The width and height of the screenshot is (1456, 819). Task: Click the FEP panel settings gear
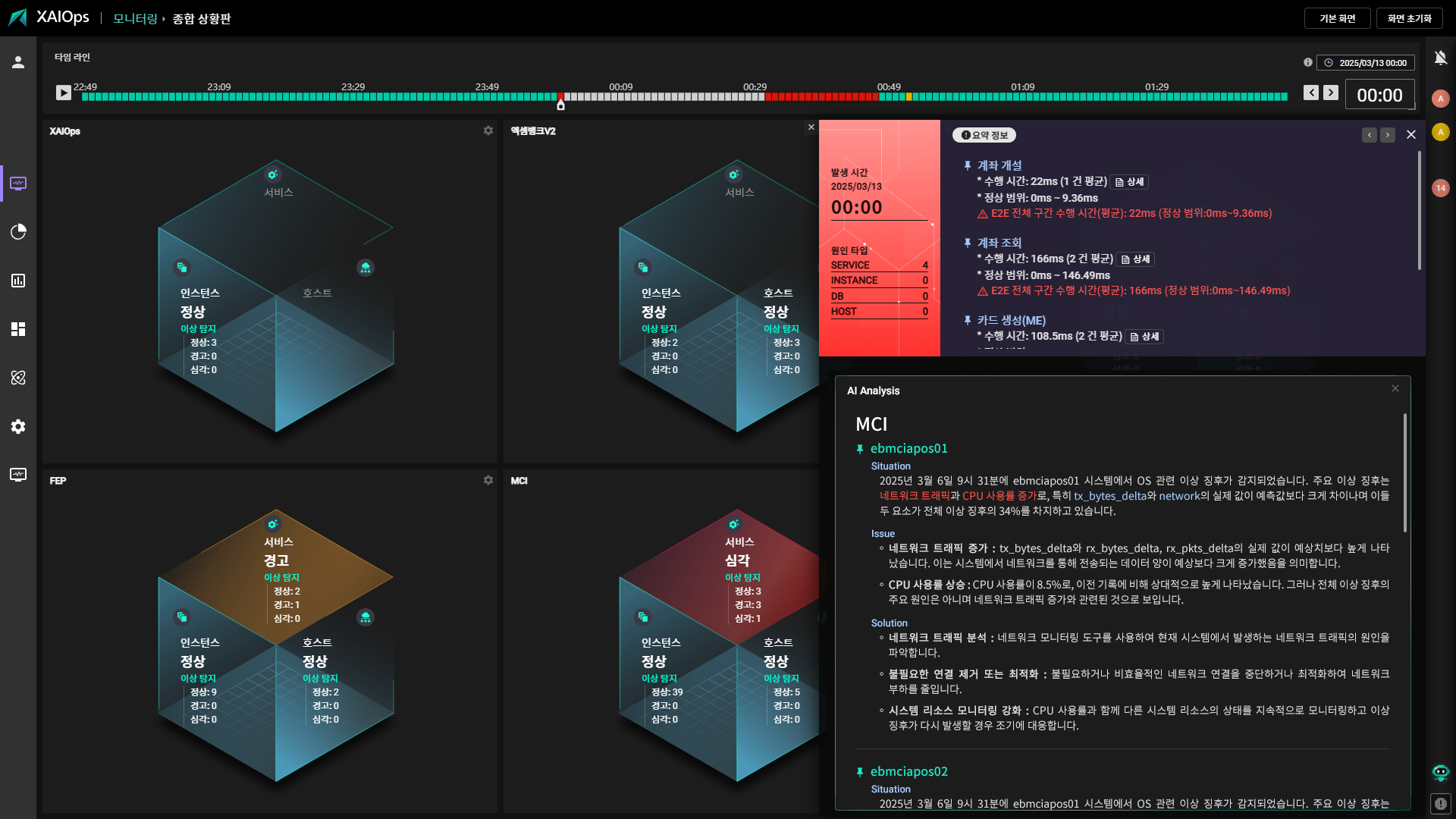pos(488,480)
